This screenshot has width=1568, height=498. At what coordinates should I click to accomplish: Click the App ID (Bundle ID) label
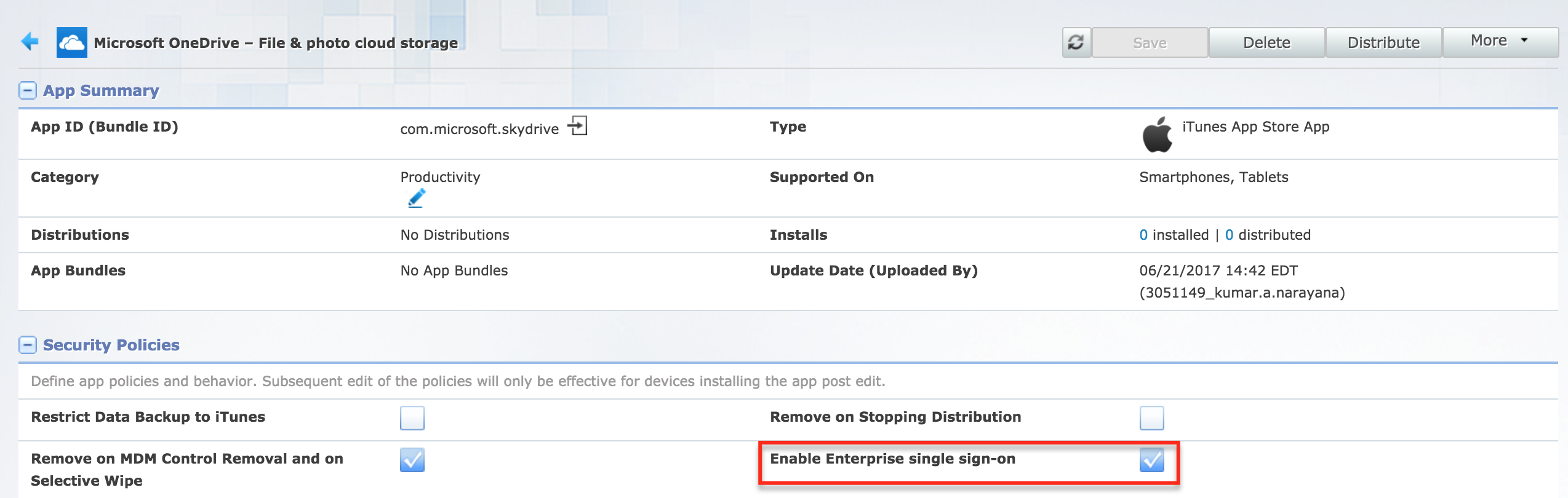click(105, 127)
